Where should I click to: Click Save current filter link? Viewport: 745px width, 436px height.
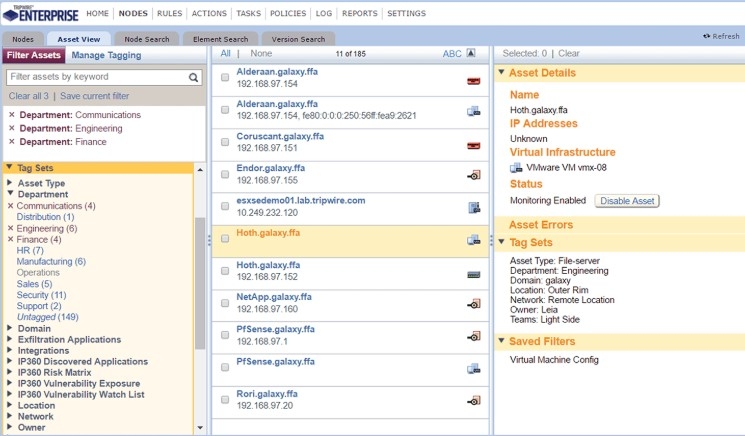[95, 96]
